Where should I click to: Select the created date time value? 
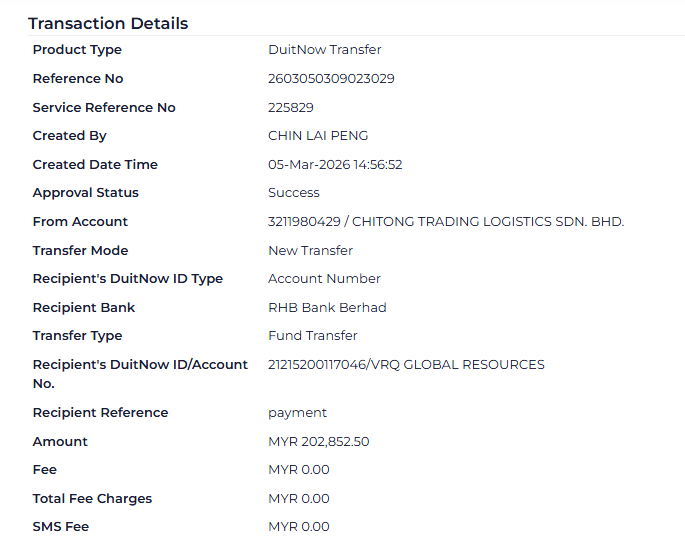(x=335, y=165)
